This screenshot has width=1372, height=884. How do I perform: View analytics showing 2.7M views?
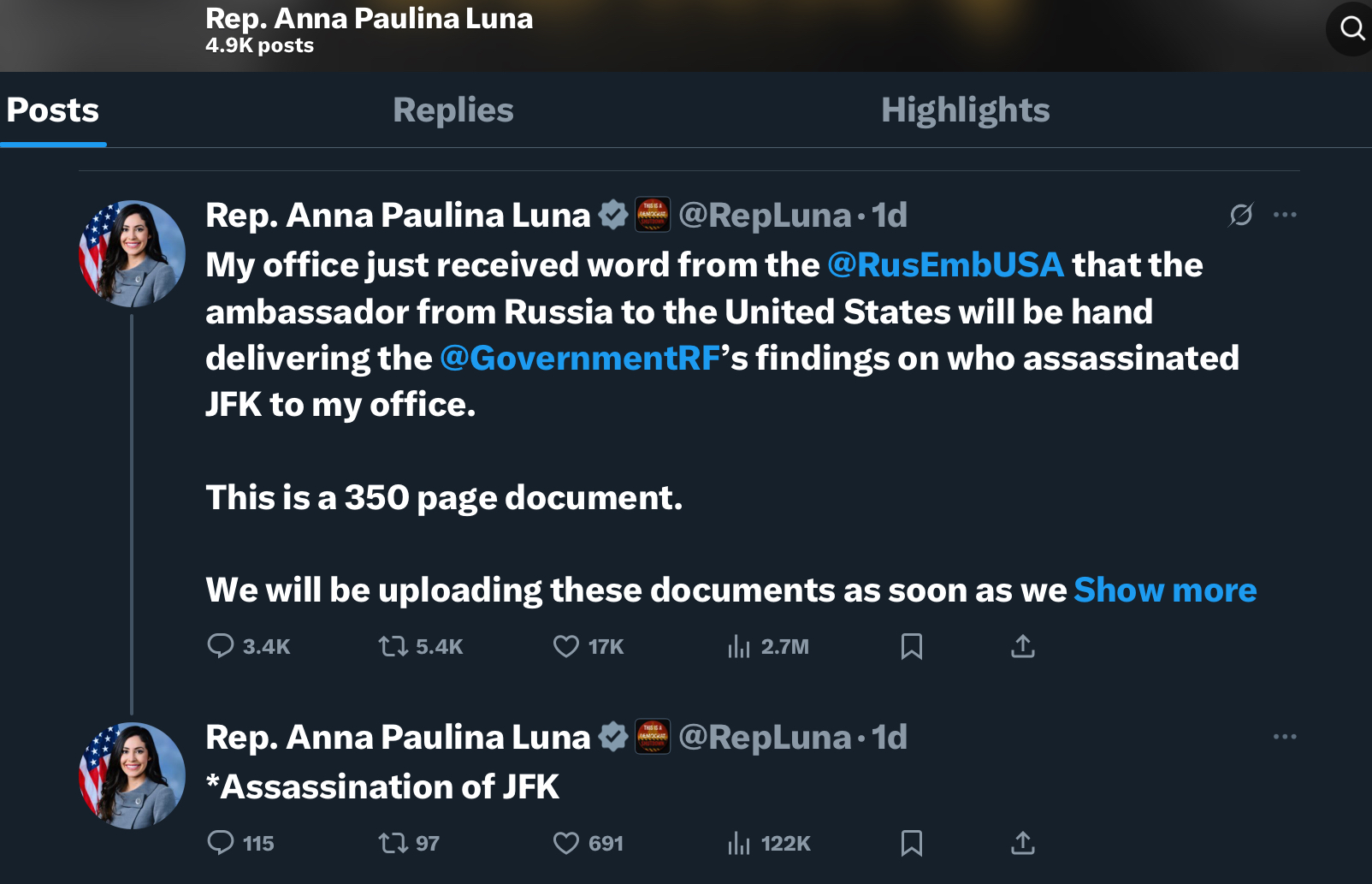[739, 646]
